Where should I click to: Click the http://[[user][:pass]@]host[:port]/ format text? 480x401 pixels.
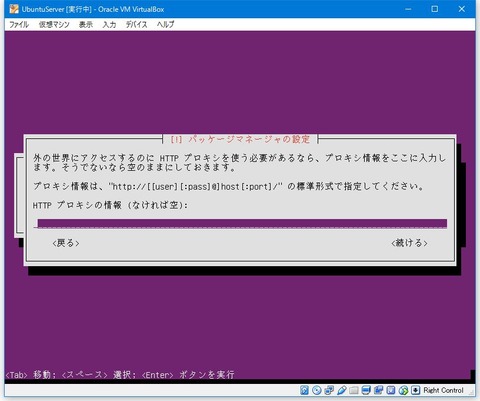[196, 186]
